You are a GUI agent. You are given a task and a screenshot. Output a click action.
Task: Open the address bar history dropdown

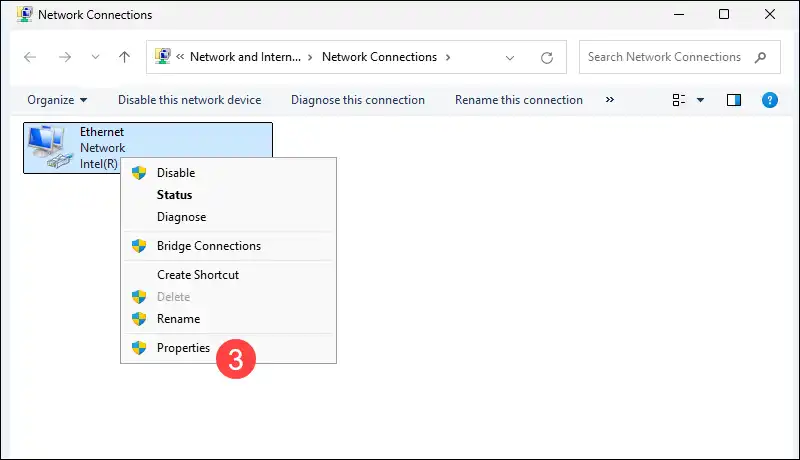(511, 57)
